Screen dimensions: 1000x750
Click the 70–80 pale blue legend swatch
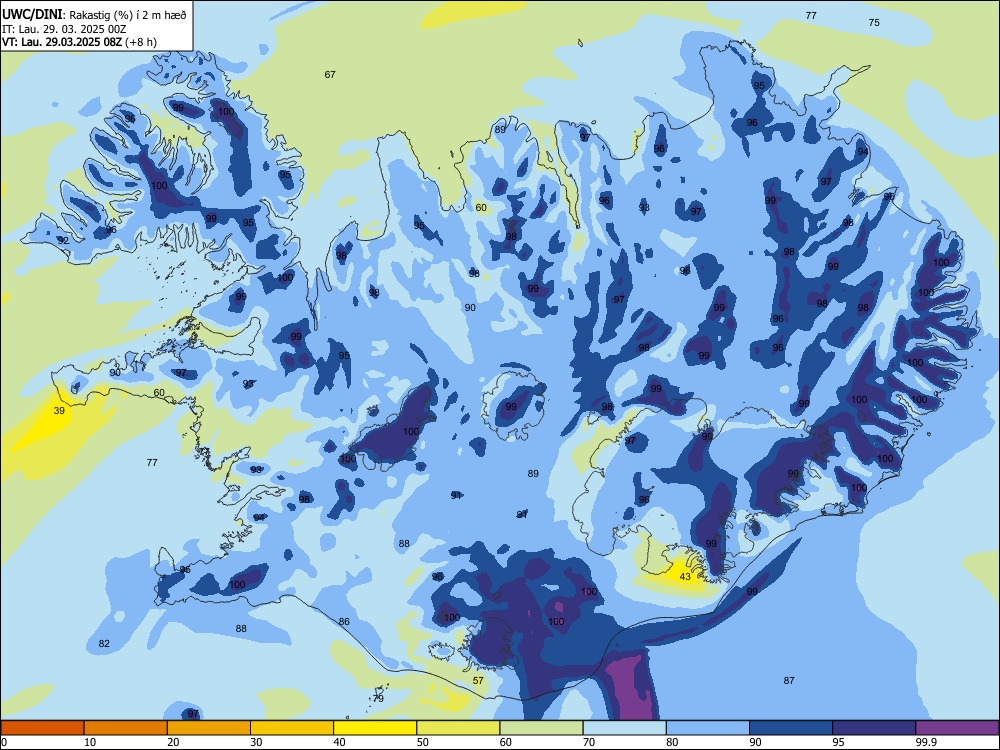[x=624, y=728]
